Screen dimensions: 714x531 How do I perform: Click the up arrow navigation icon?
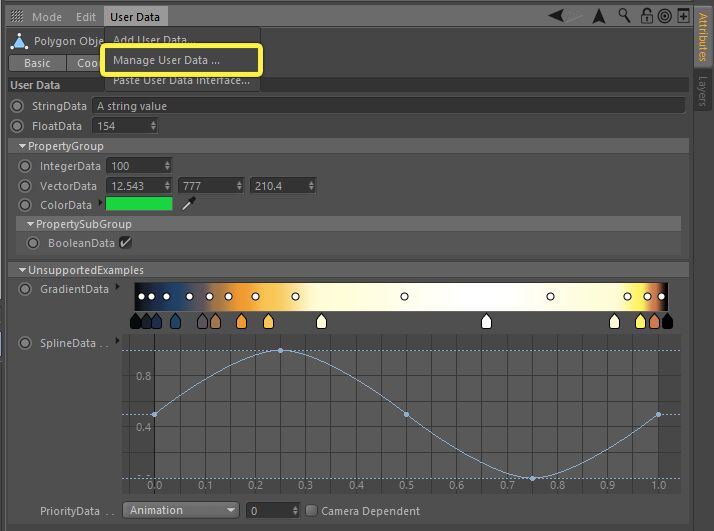(x=599, y=16)
